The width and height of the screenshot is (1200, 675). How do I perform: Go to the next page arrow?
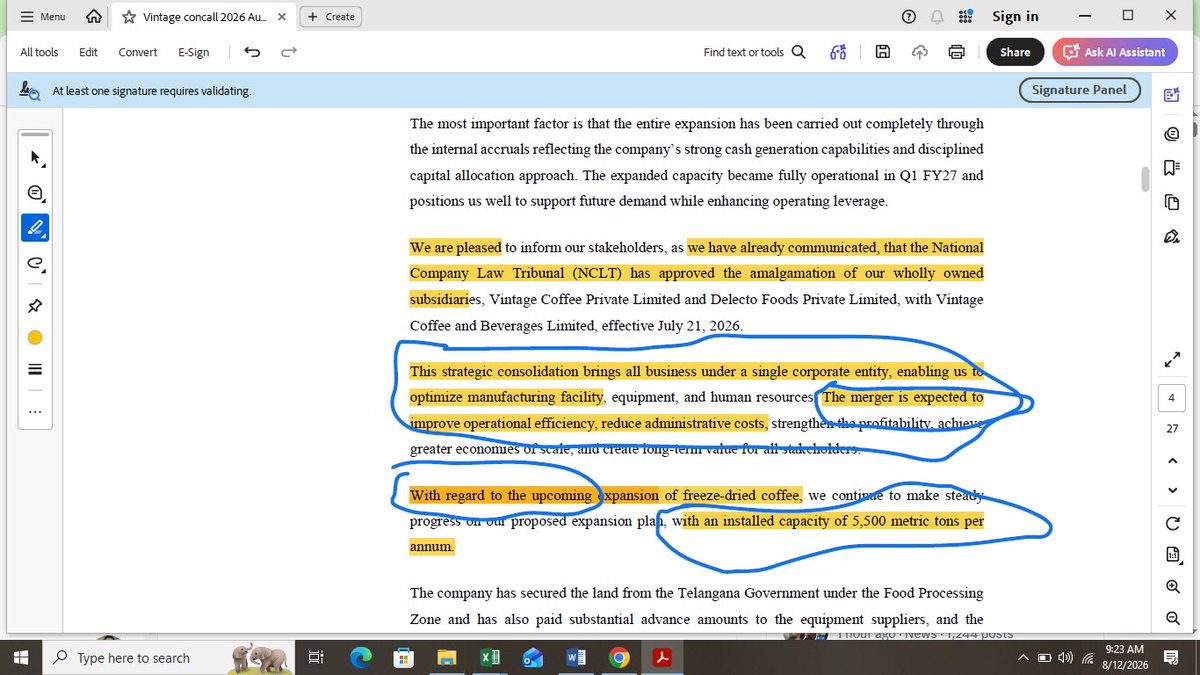pyautogui.click(x=1171, y=490)
